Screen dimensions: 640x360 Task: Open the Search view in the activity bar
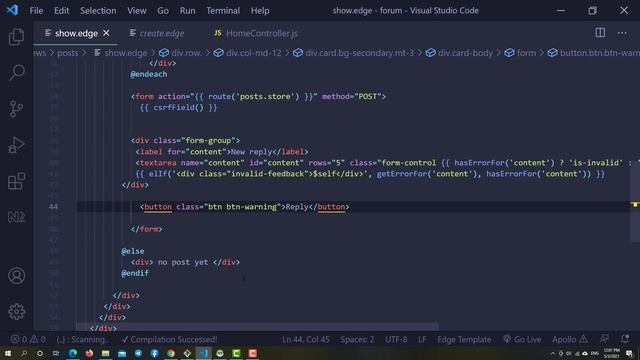coord(16,73)
